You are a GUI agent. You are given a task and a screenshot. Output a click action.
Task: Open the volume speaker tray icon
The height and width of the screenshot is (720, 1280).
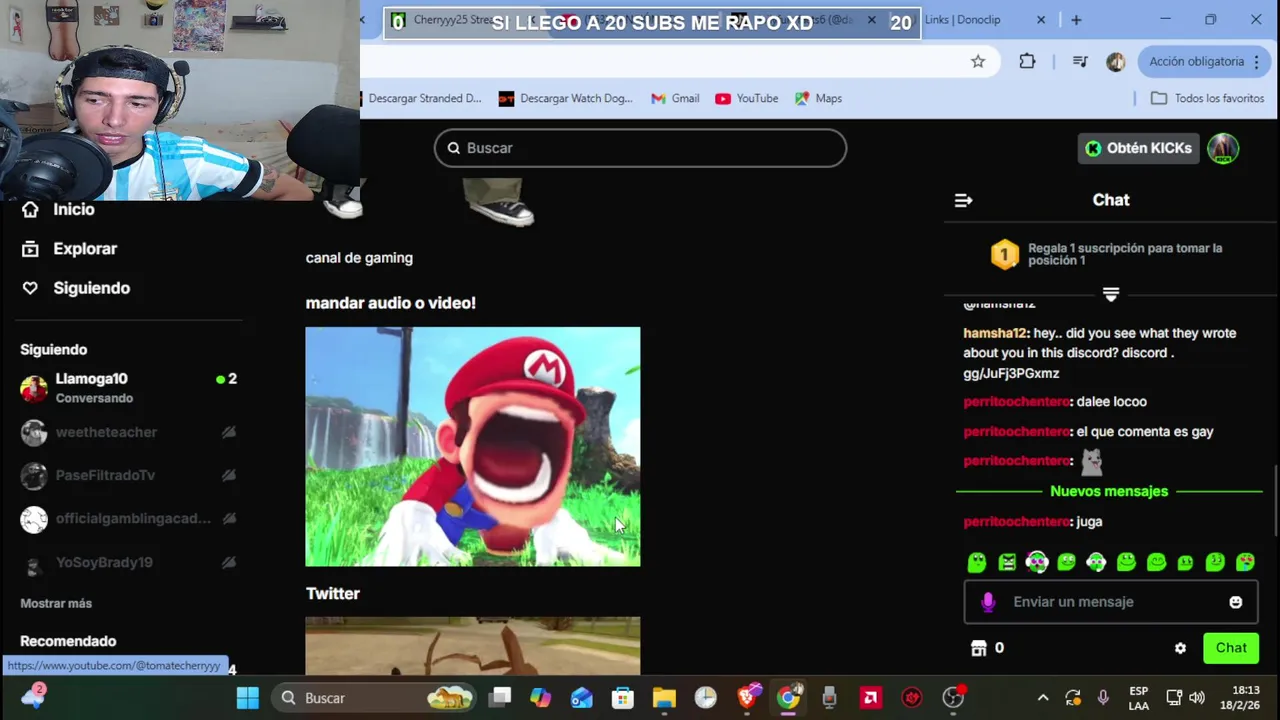pos(1197,698)
